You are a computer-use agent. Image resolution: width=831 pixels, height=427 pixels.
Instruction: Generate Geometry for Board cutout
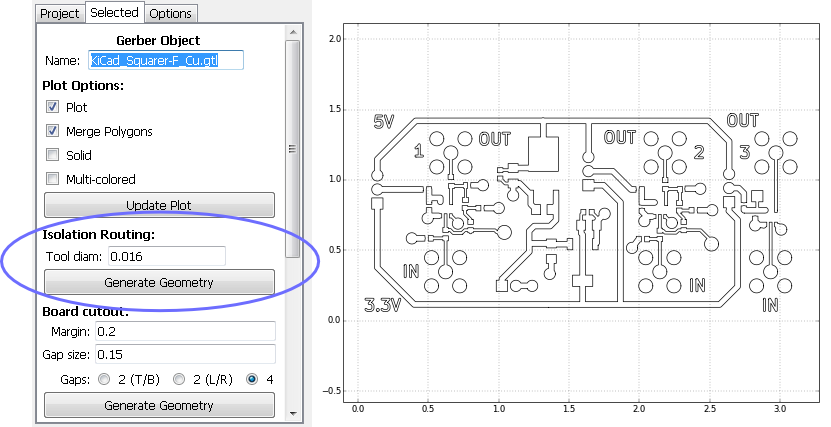[x=159, y=405]
